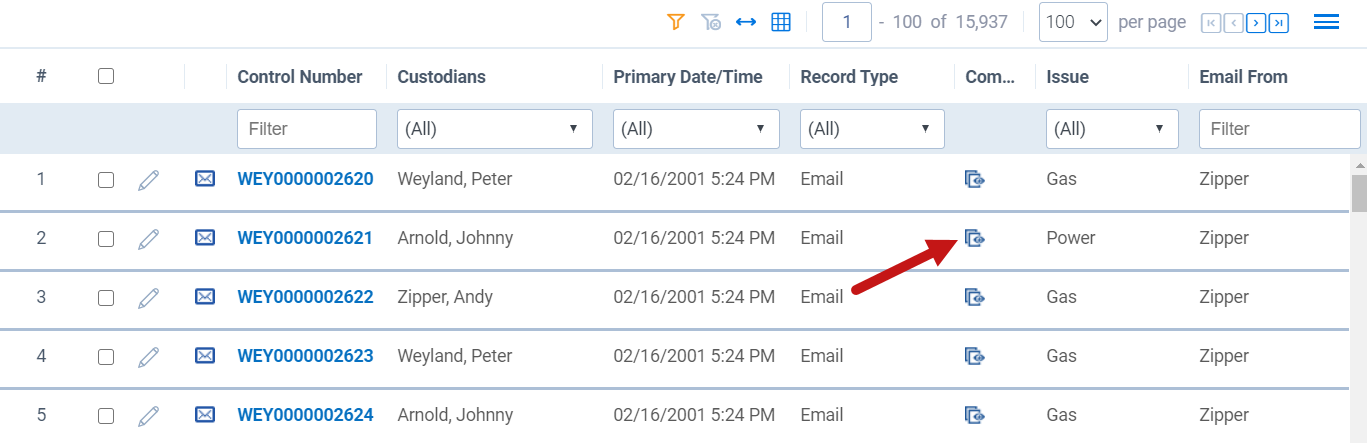
Task: Open document WEY0000002624
Action: [305, 415]
